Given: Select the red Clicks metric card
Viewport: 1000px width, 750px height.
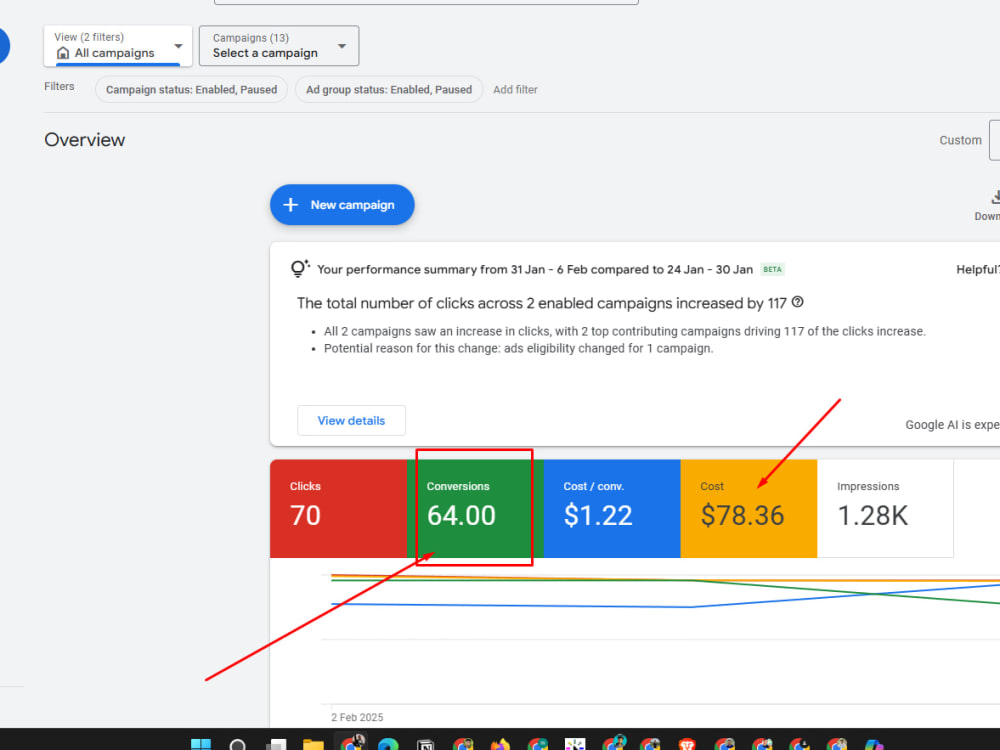Looking at the screenshot, I should (x=338, y=508).
